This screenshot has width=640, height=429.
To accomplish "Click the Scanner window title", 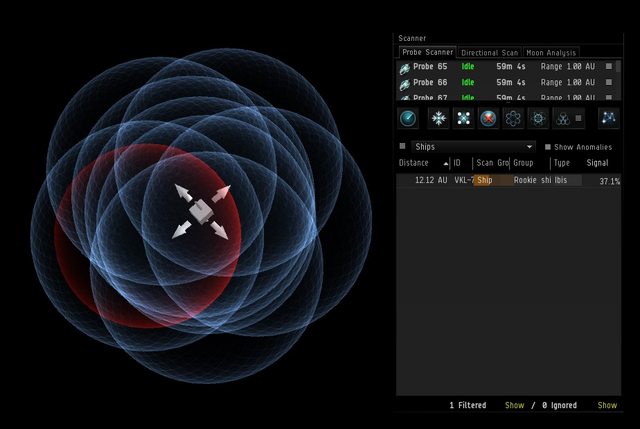I will pyautogui.click(x=412, y=38).
